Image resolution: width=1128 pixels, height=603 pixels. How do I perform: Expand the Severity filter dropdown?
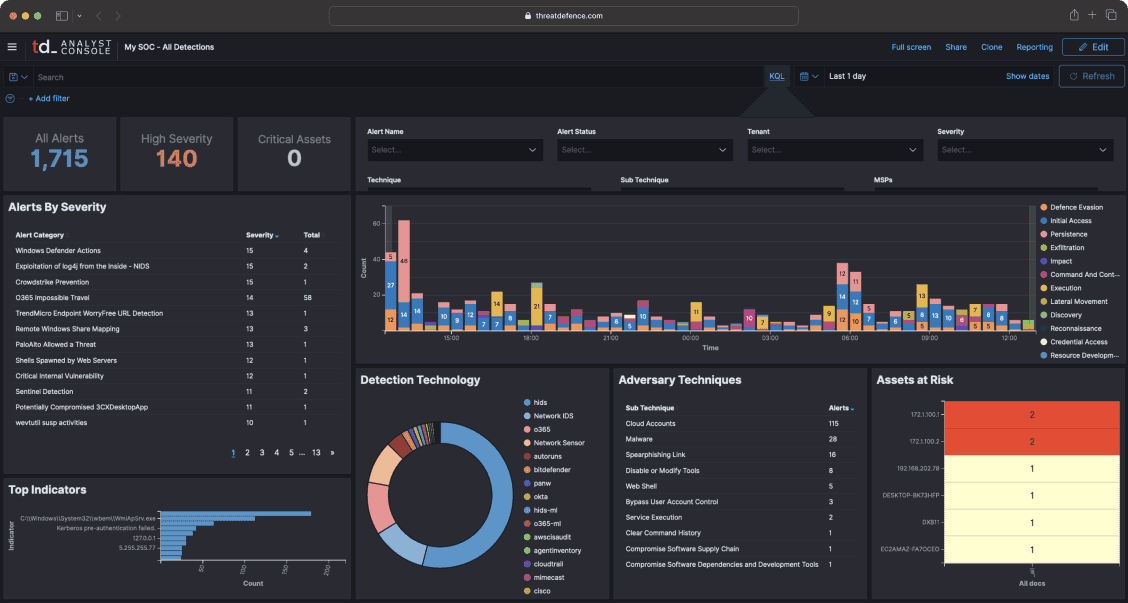(x=1025, y=150)
